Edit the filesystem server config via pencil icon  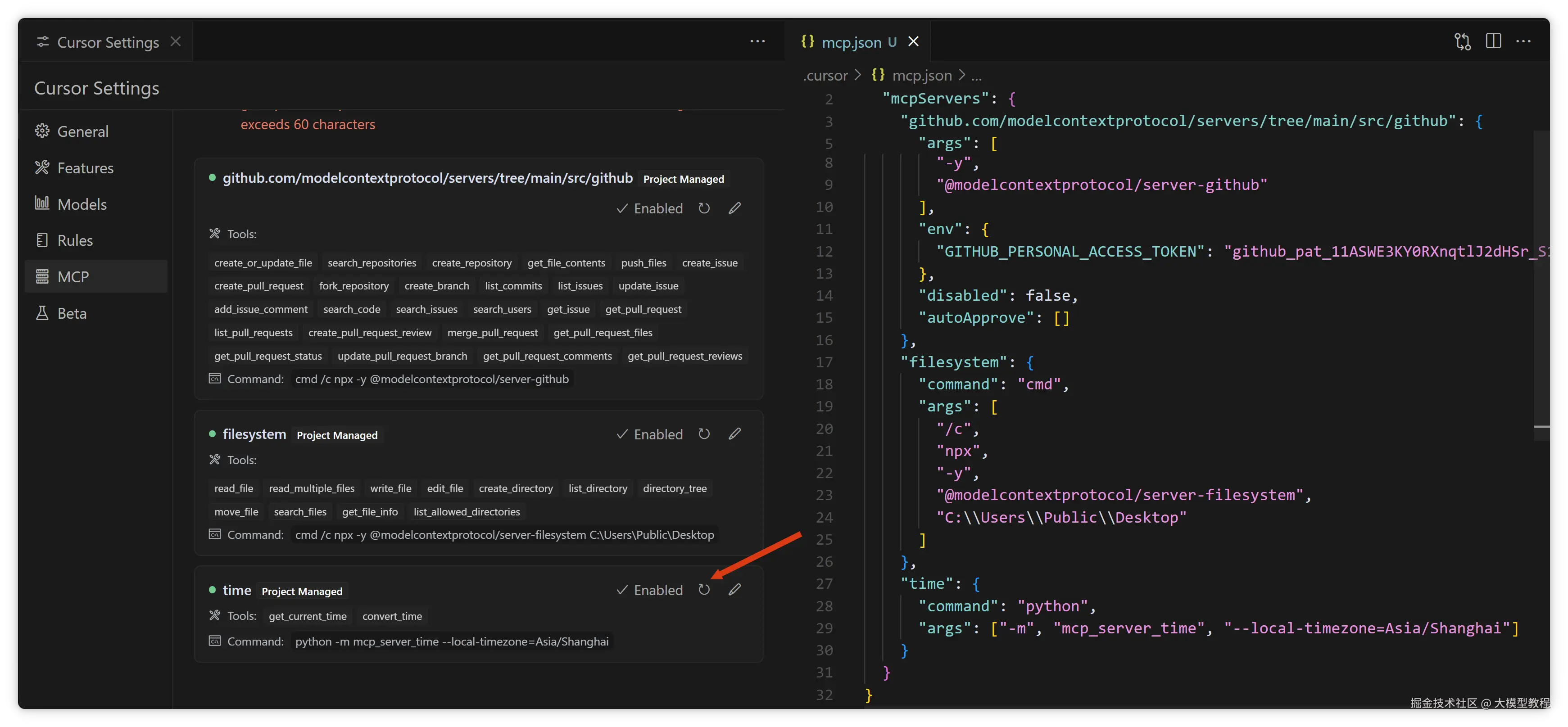coord(735,434)
